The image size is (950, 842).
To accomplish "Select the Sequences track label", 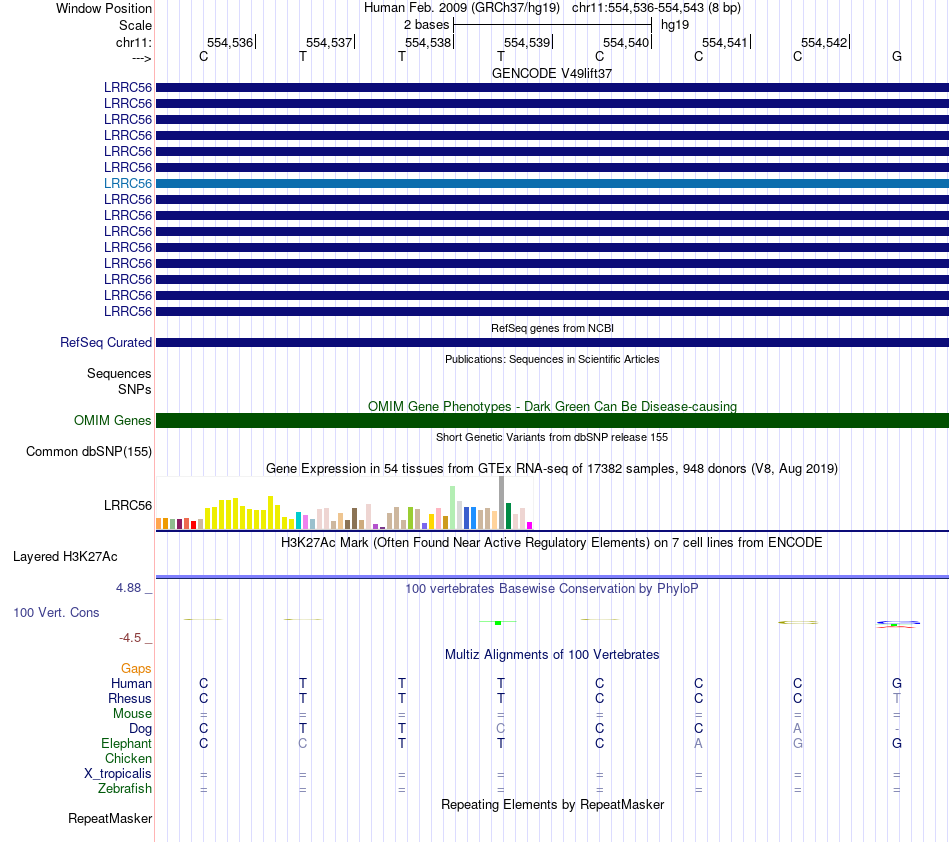I will [119, 374].
